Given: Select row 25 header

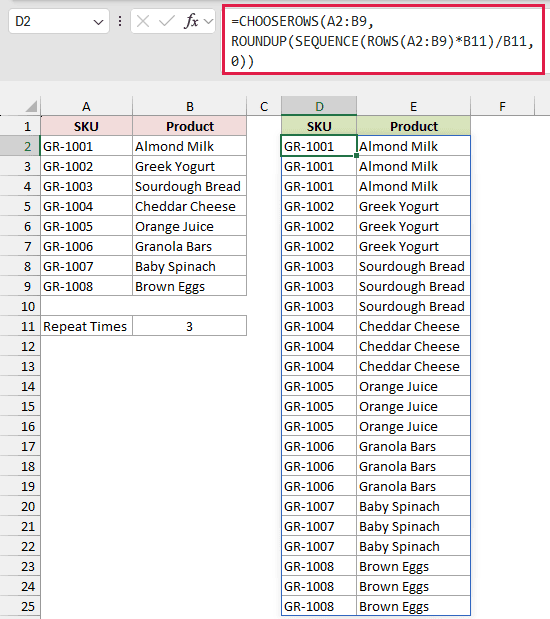Looking at the screenshot, I should click(20, 606).
